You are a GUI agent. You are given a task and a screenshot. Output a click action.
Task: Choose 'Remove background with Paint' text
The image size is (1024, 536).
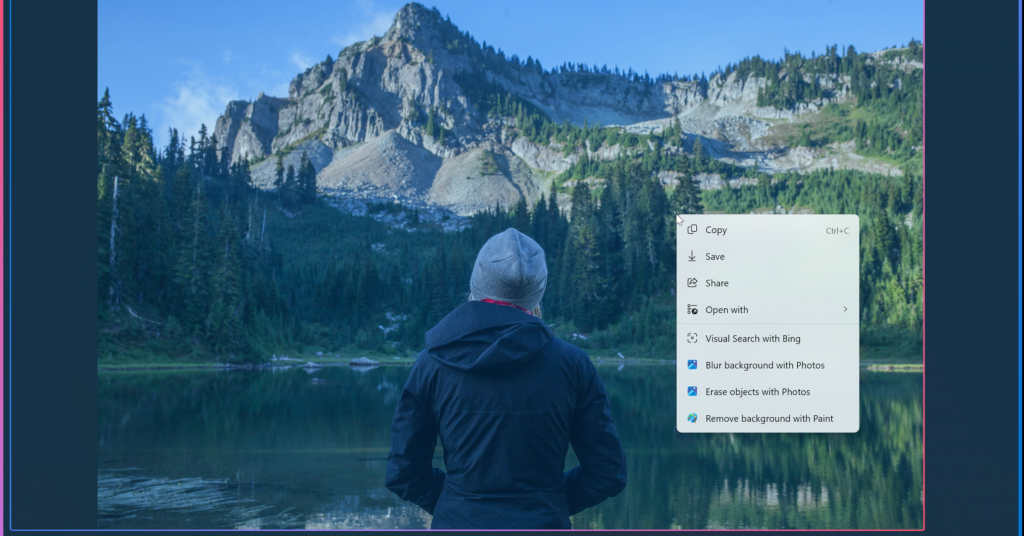click(x=769, y=419)
